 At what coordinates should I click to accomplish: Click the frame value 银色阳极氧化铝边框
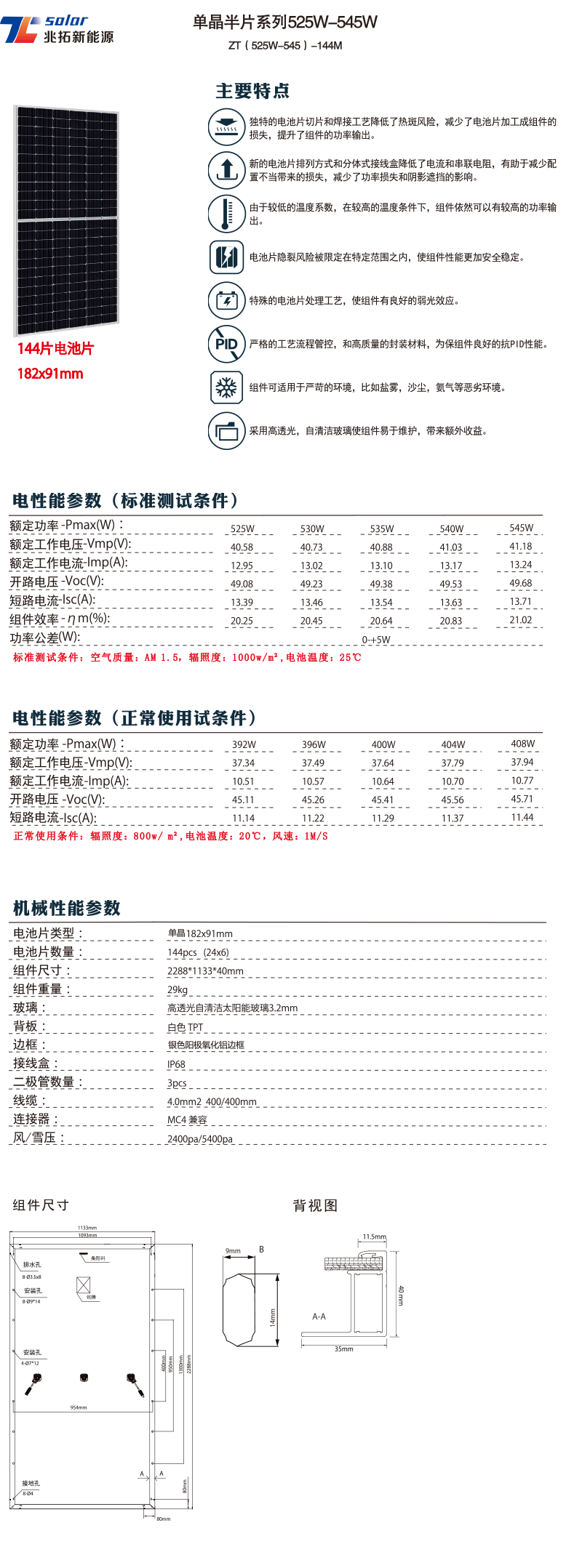[x=206, y=1045]
